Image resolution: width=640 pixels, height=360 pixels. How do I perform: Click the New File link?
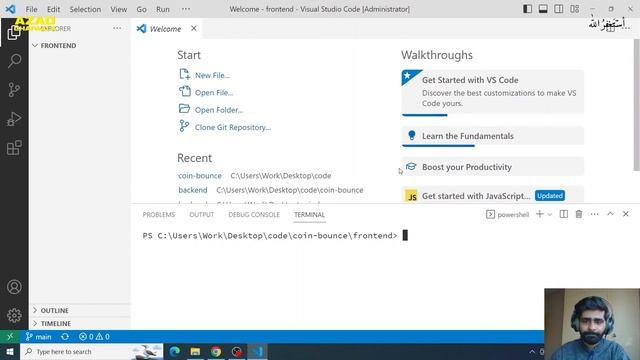click(x=212, y=76)
